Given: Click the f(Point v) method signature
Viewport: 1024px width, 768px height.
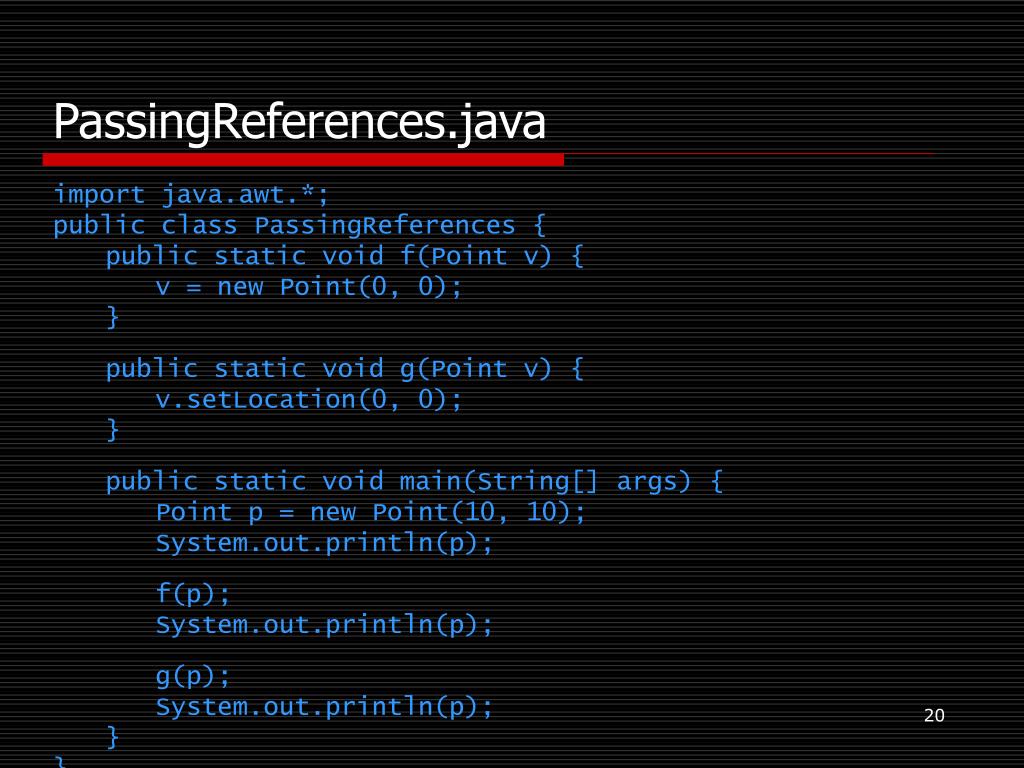Looking at the screenshot, I should tap(344, 256).
